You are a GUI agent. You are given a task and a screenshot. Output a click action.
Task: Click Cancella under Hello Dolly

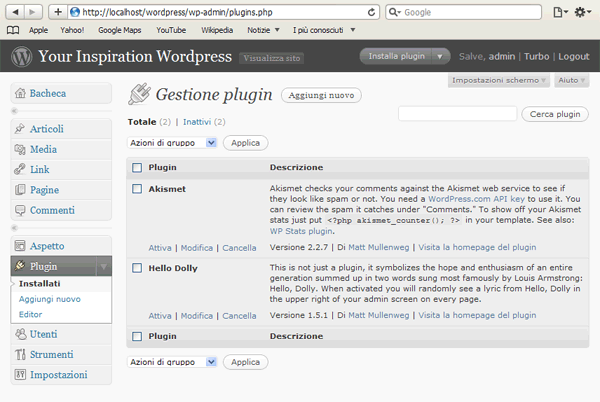pyautogui.click(x=239, y=316)
